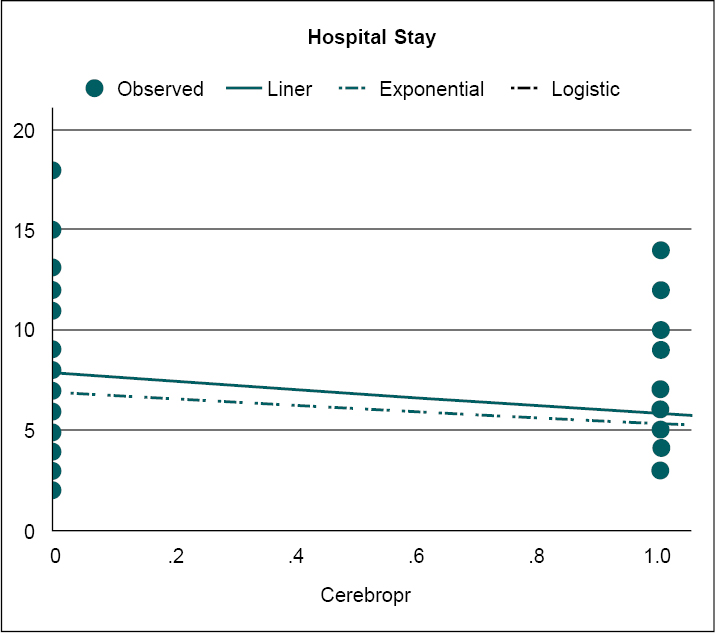Click the topmost observed point near 18
715x633 pixels.
point(53,170)
